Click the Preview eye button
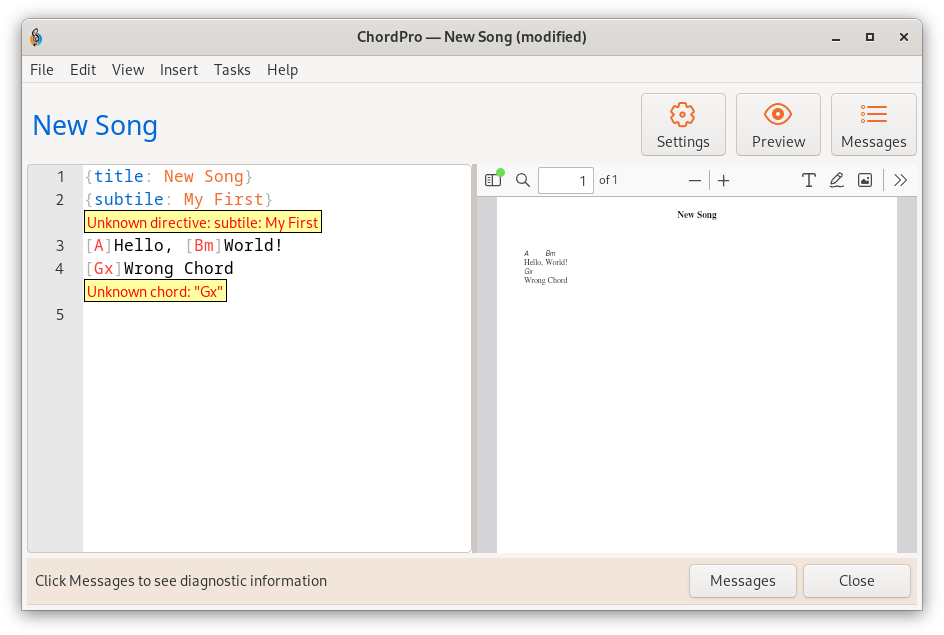944x635 pixels. (778, 125)
